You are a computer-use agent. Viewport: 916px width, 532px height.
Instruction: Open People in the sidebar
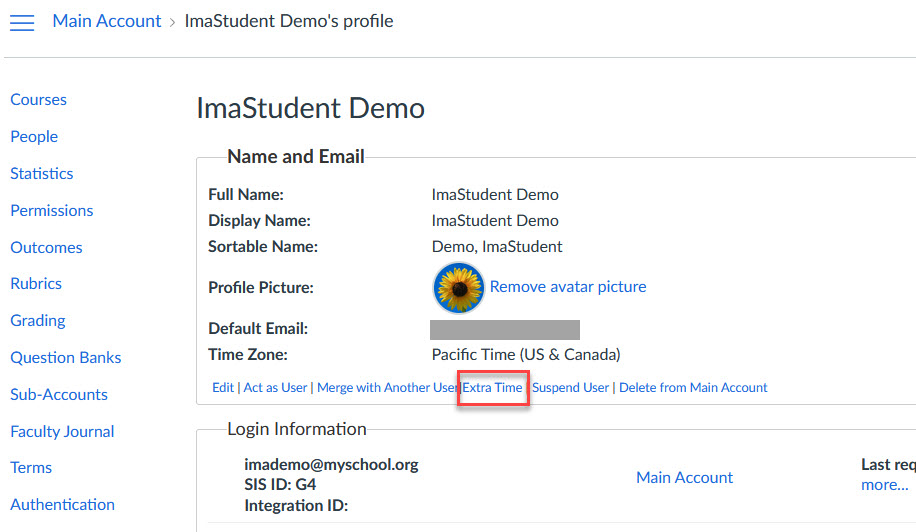pos(34,137)
